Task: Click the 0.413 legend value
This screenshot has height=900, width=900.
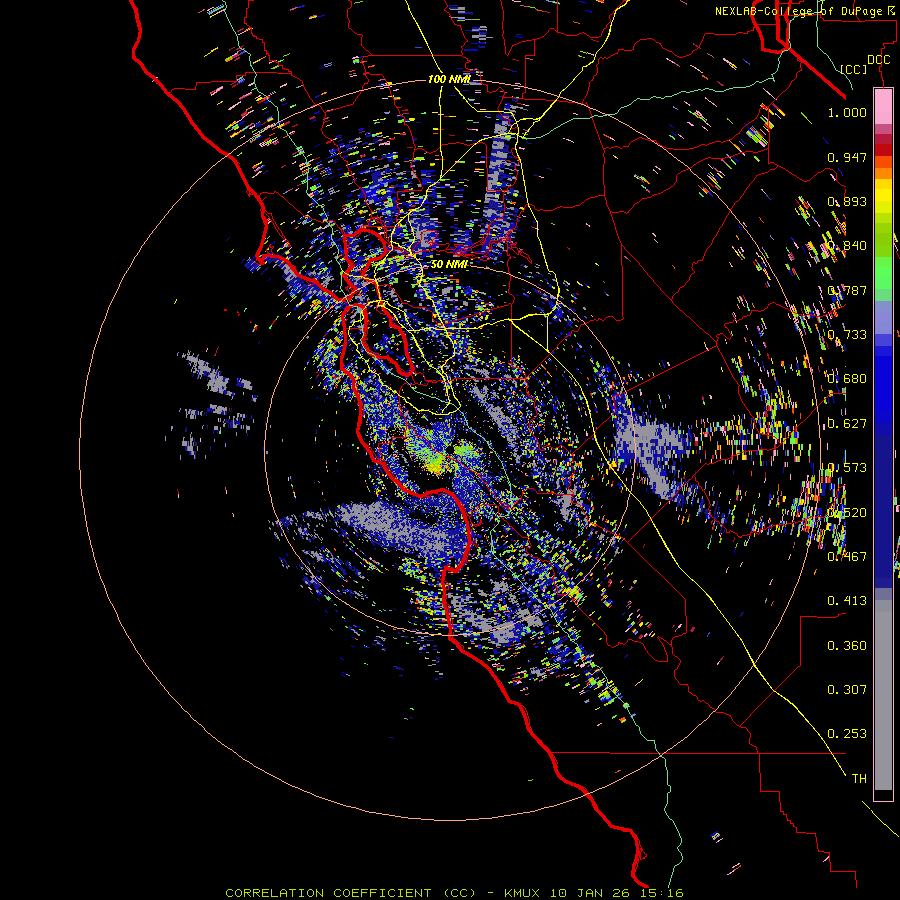Action: 847,601
